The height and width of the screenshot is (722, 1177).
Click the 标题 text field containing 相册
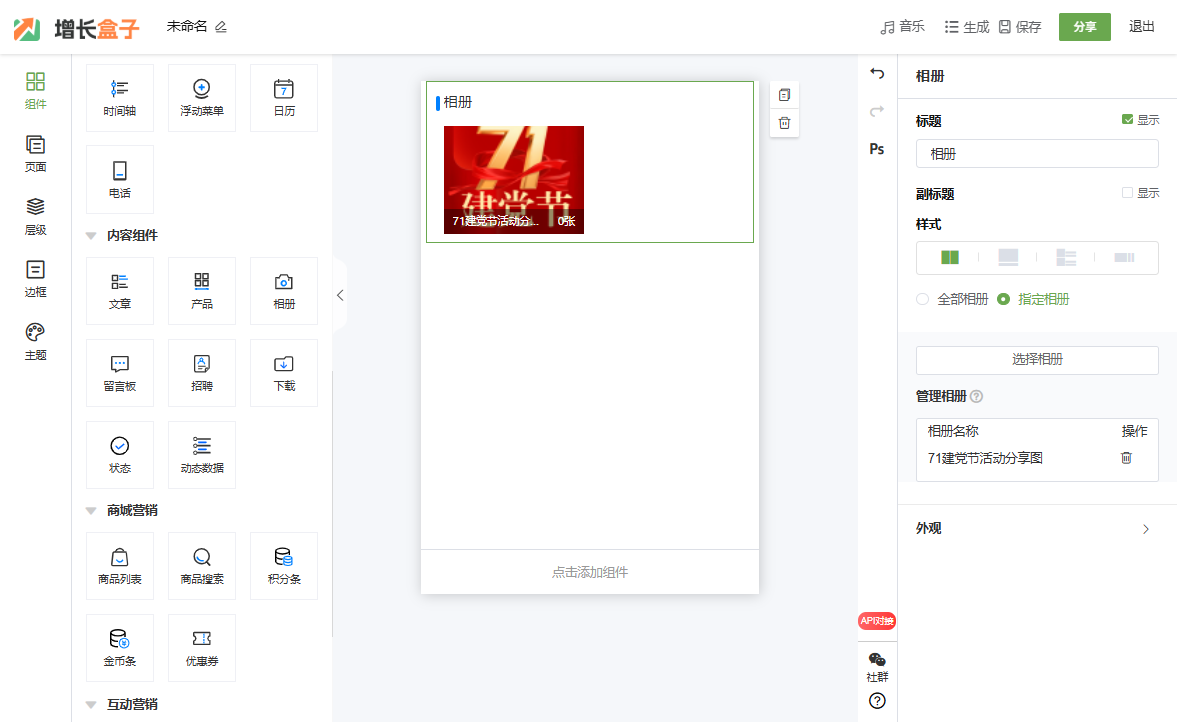pyautogui.click(x=1037, y=154)
